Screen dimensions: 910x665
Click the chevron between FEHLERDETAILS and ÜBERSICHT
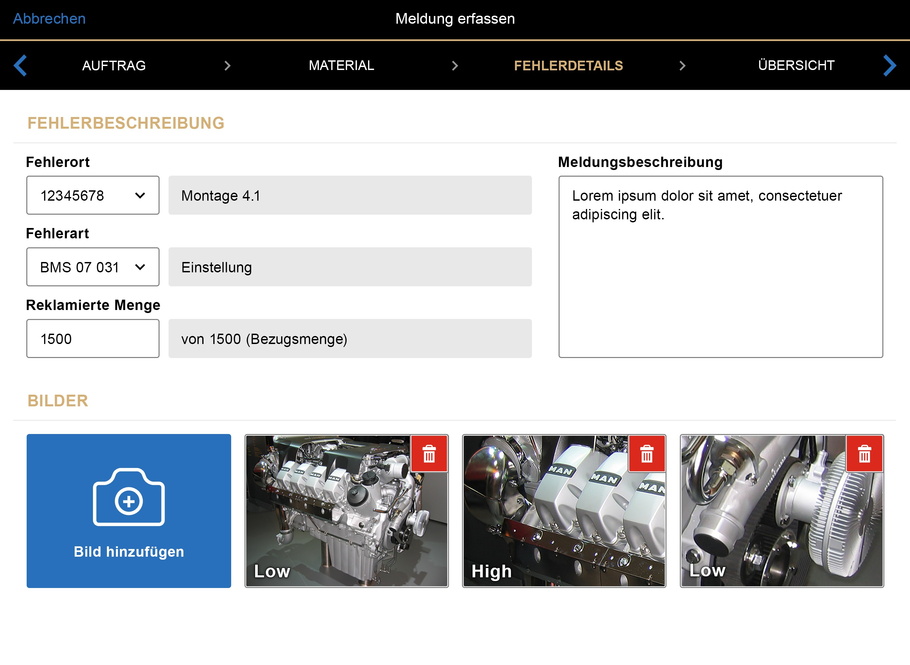tap(682, 66)
